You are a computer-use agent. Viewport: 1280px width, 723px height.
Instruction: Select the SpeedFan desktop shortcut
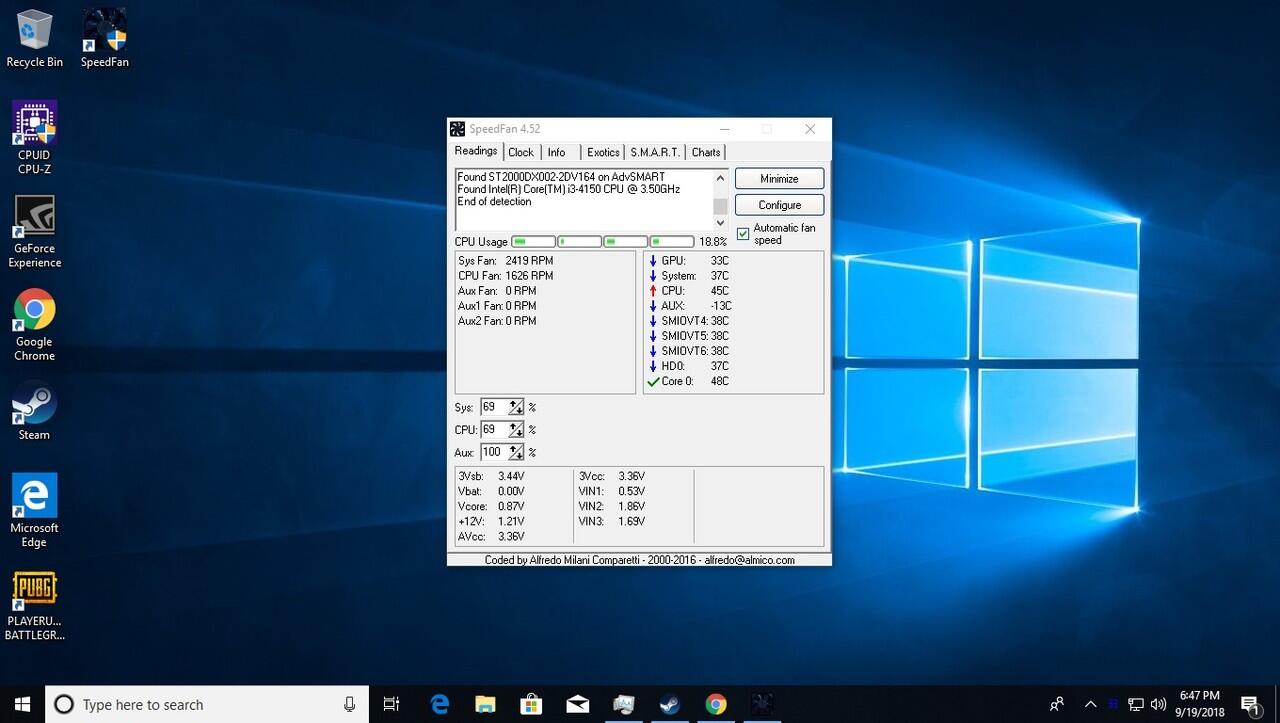(x=104, y=39)
